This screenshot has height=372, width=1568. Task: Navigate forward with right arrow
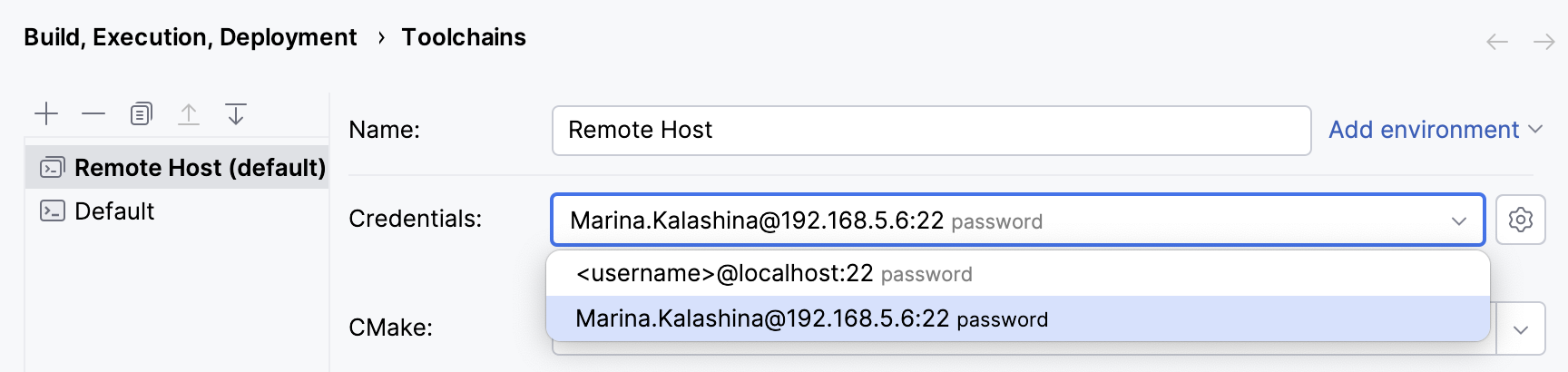(1543, 42)
